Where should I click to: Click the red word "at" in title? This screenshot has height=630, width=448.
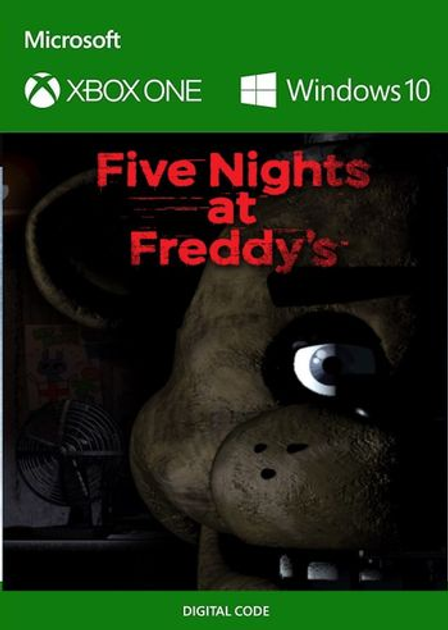[232, 210]
